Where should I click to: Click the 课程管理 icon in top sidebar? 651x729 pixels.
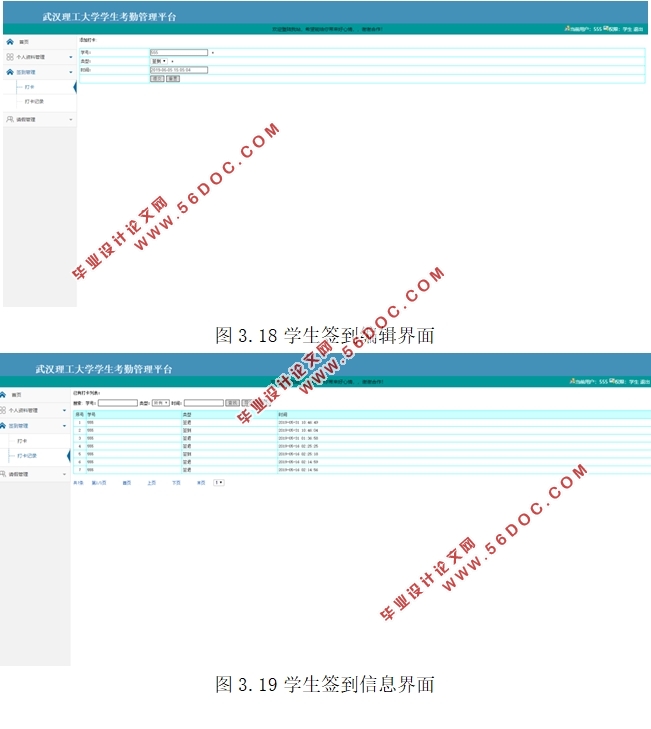point(10,119)
